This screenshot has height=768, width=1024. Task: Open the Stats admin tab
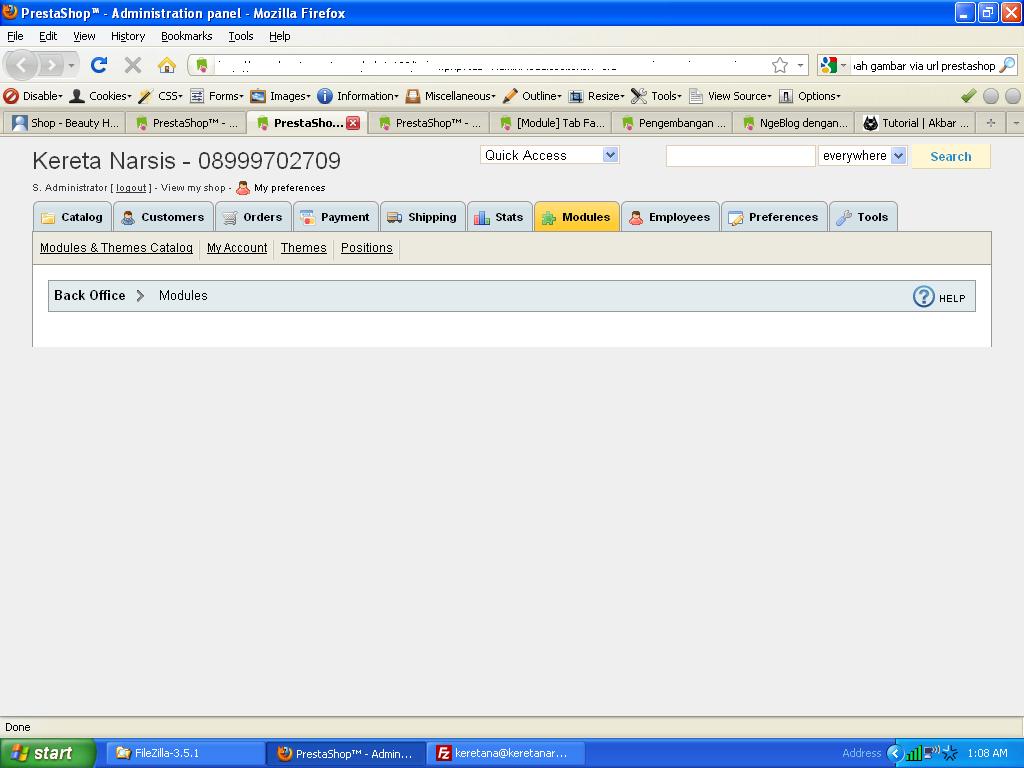point(500,217)
